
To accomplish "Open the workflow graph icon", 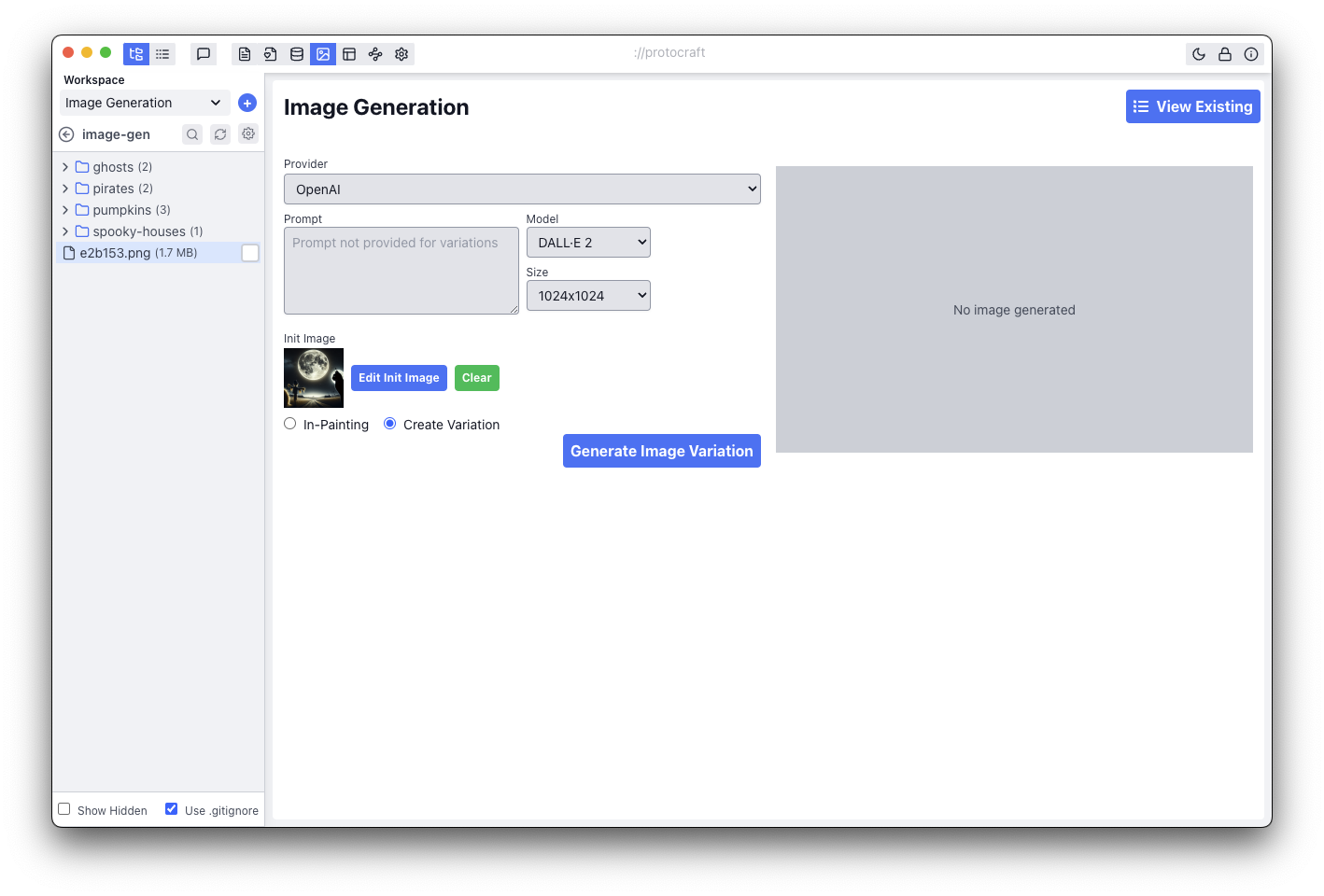I will pos(375,54).
